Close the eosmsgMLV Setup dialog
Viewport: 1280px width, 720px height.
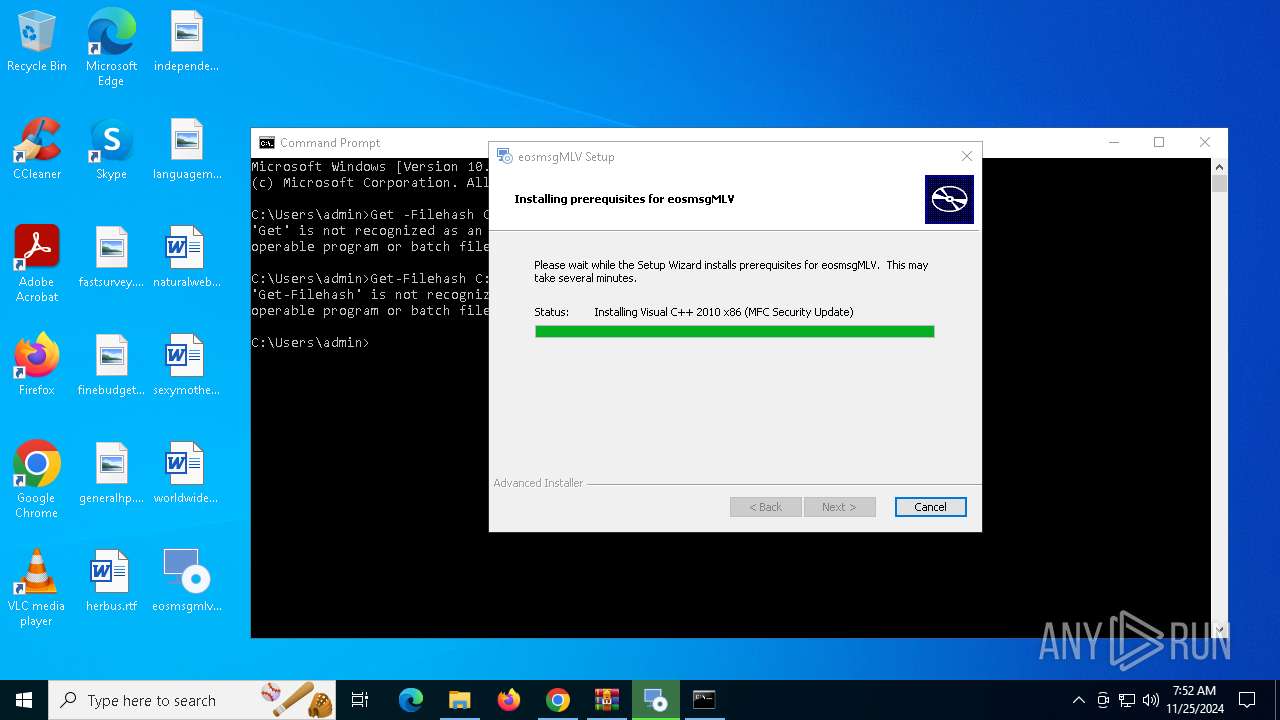tap(966, 156)
